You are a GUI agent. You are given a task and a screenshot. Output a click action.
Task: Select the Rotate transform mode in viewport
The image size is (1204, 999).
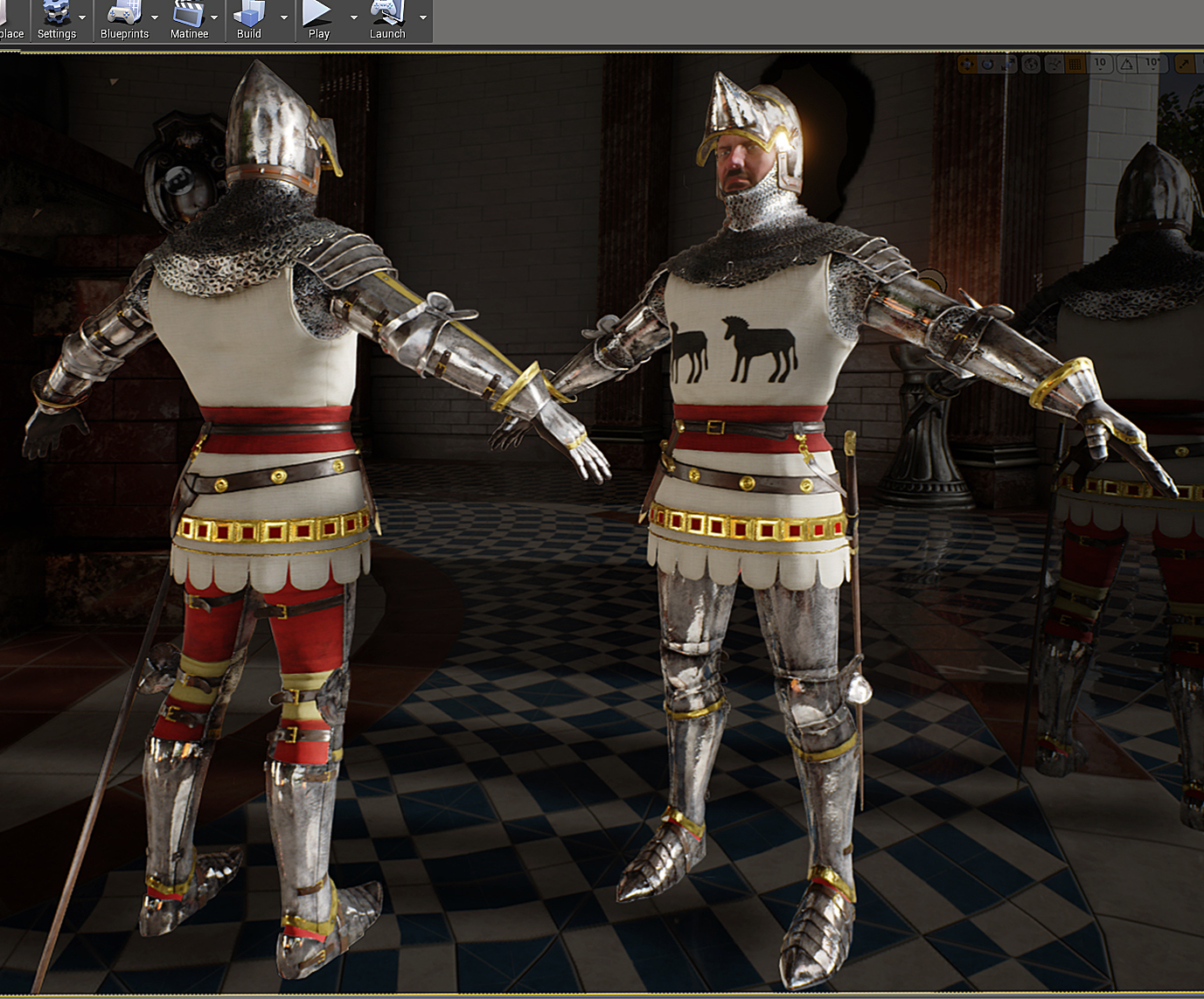coord(988,64)
